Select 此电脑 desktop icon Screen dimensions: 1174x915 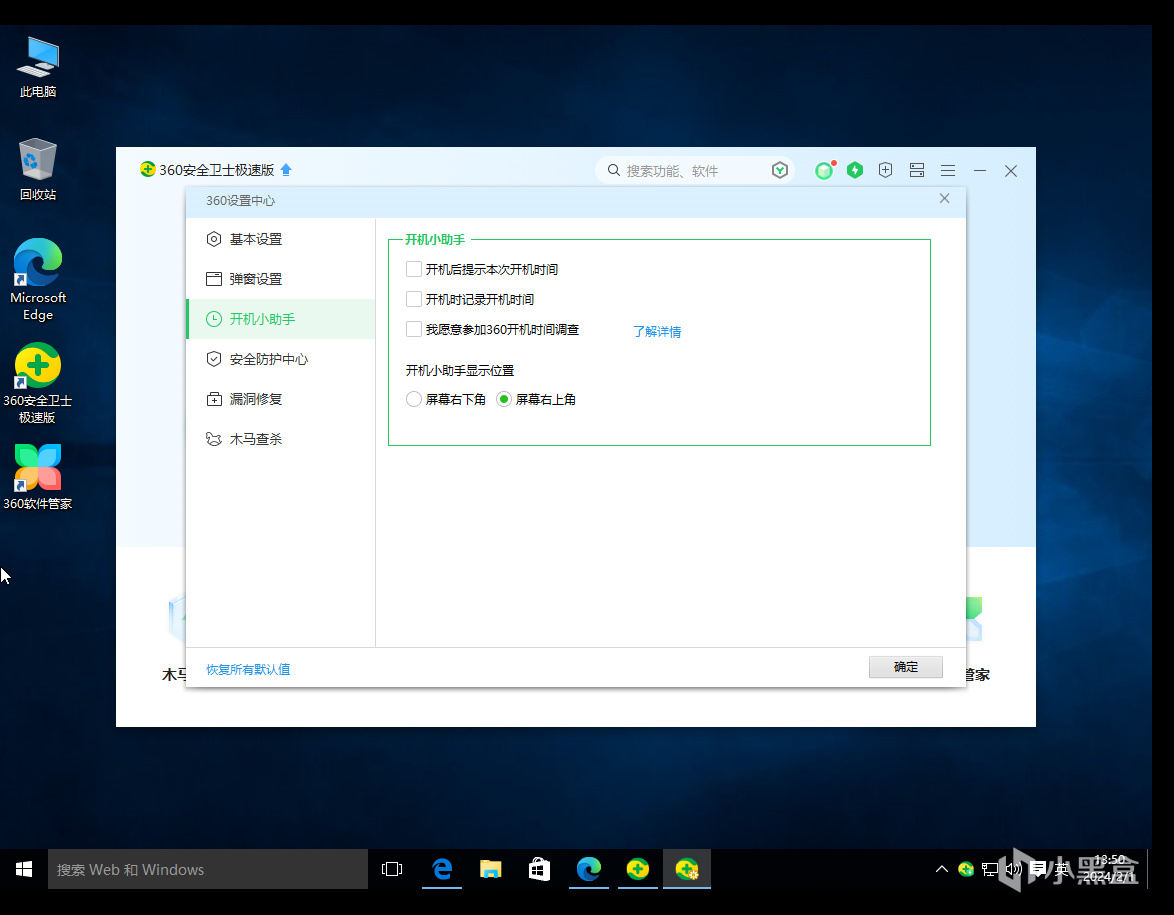click(37, 67)
